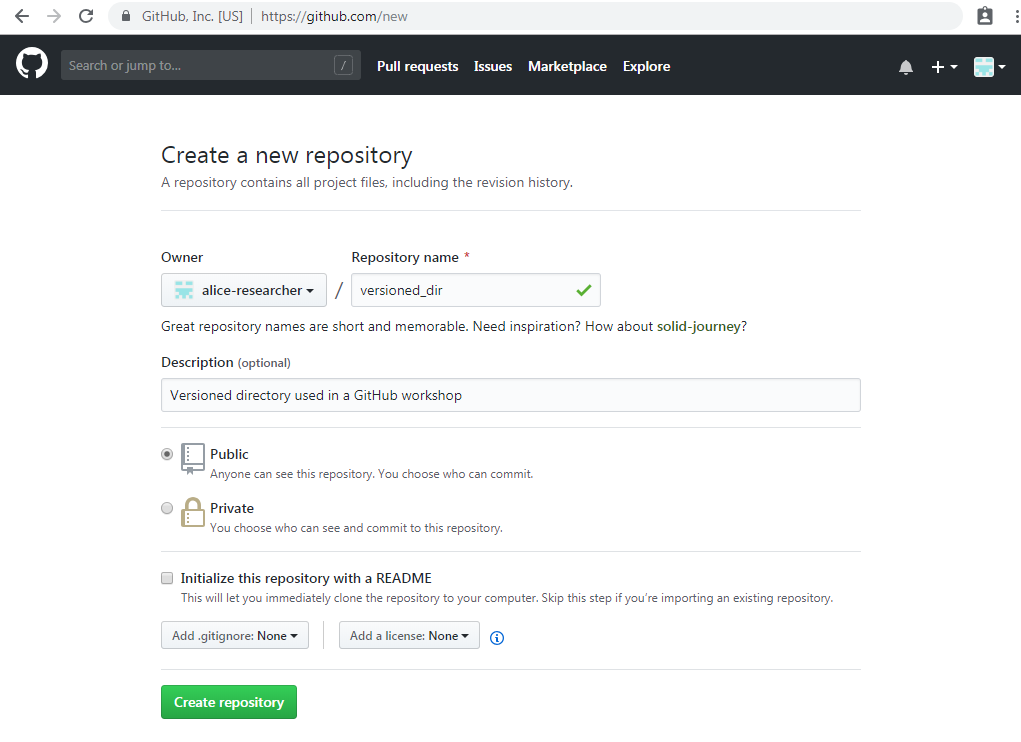Click the padlock icon in the address bar
Viewport: 1021px width, 742px height.
(124, 16)
